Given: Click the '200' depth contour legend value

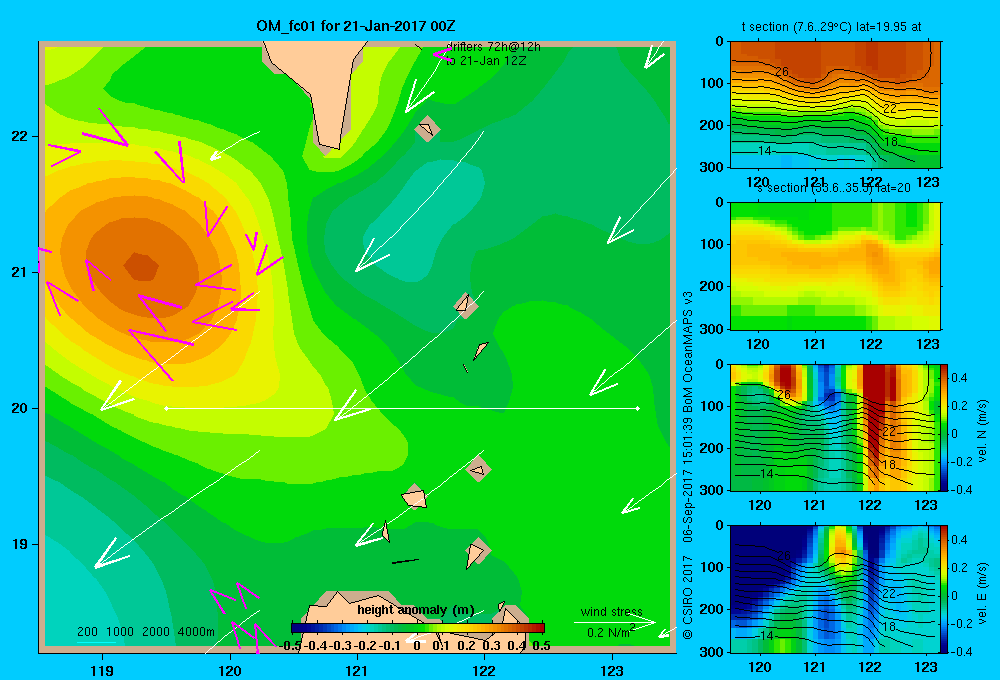Looking at the screenshot, I should 87,632.
